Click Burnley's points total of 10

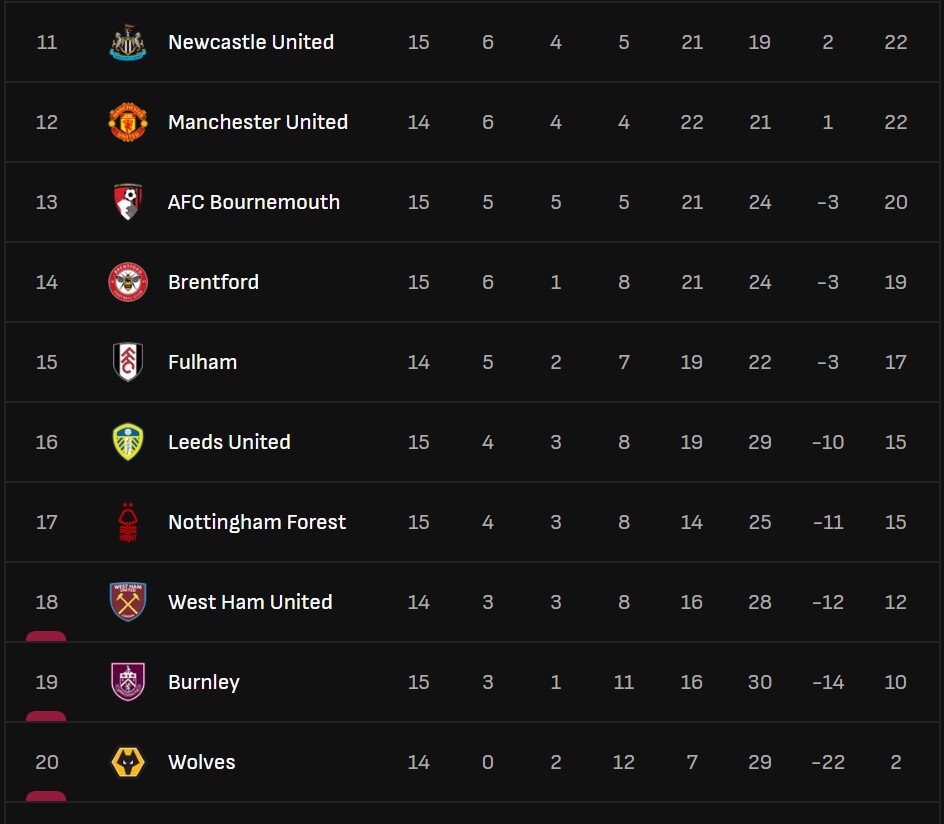pos(895,682)
